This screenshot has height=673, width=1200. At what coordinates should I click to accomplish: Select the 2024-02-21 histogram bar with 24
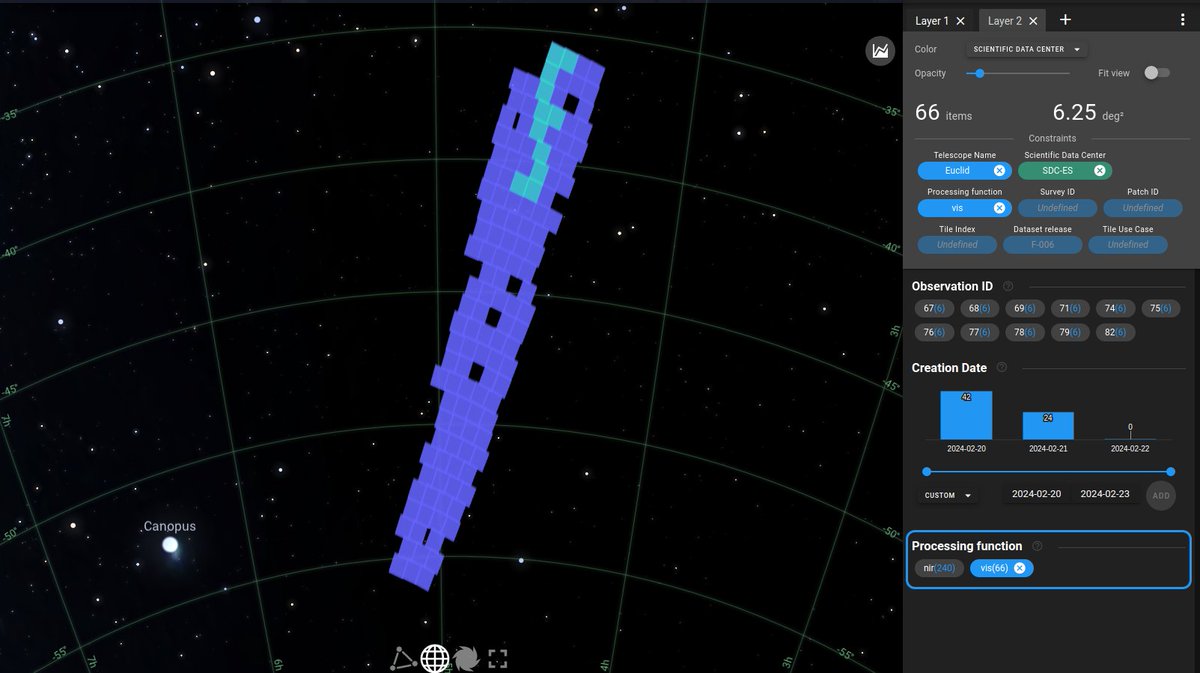[x=1048, y=426]
